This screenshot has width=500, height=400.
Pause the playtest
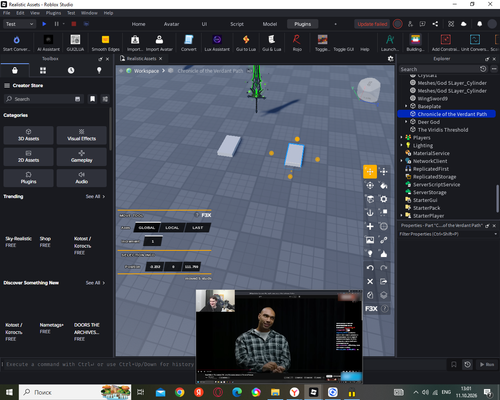click(56, 24)
